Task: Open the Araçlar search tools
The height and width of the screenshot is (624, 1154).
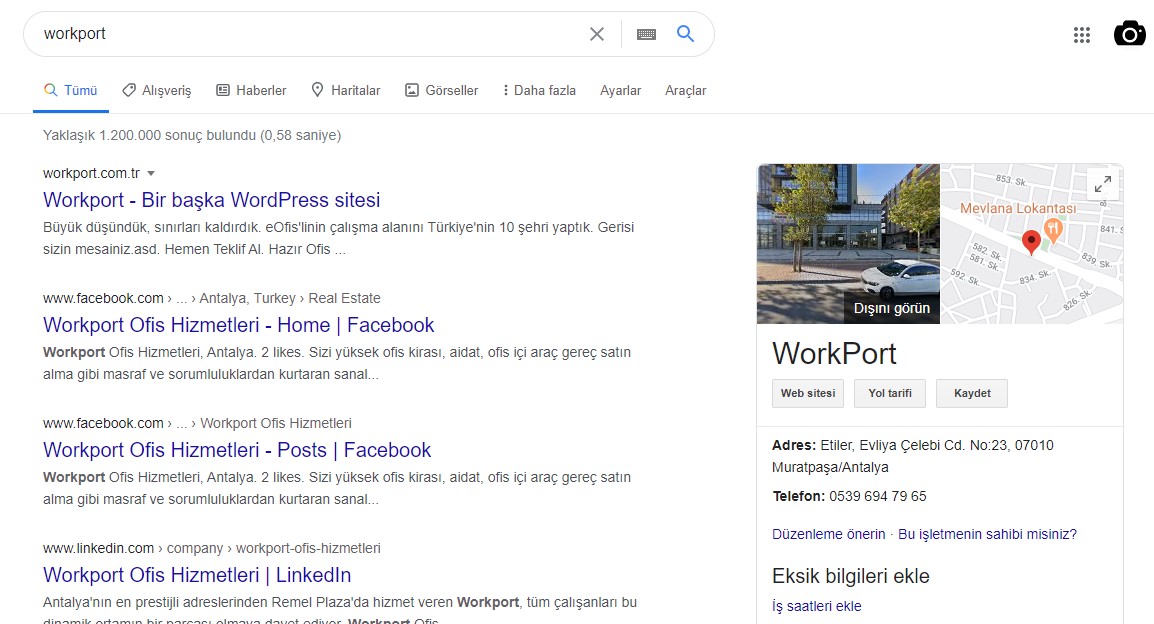Action: (685, 91)
